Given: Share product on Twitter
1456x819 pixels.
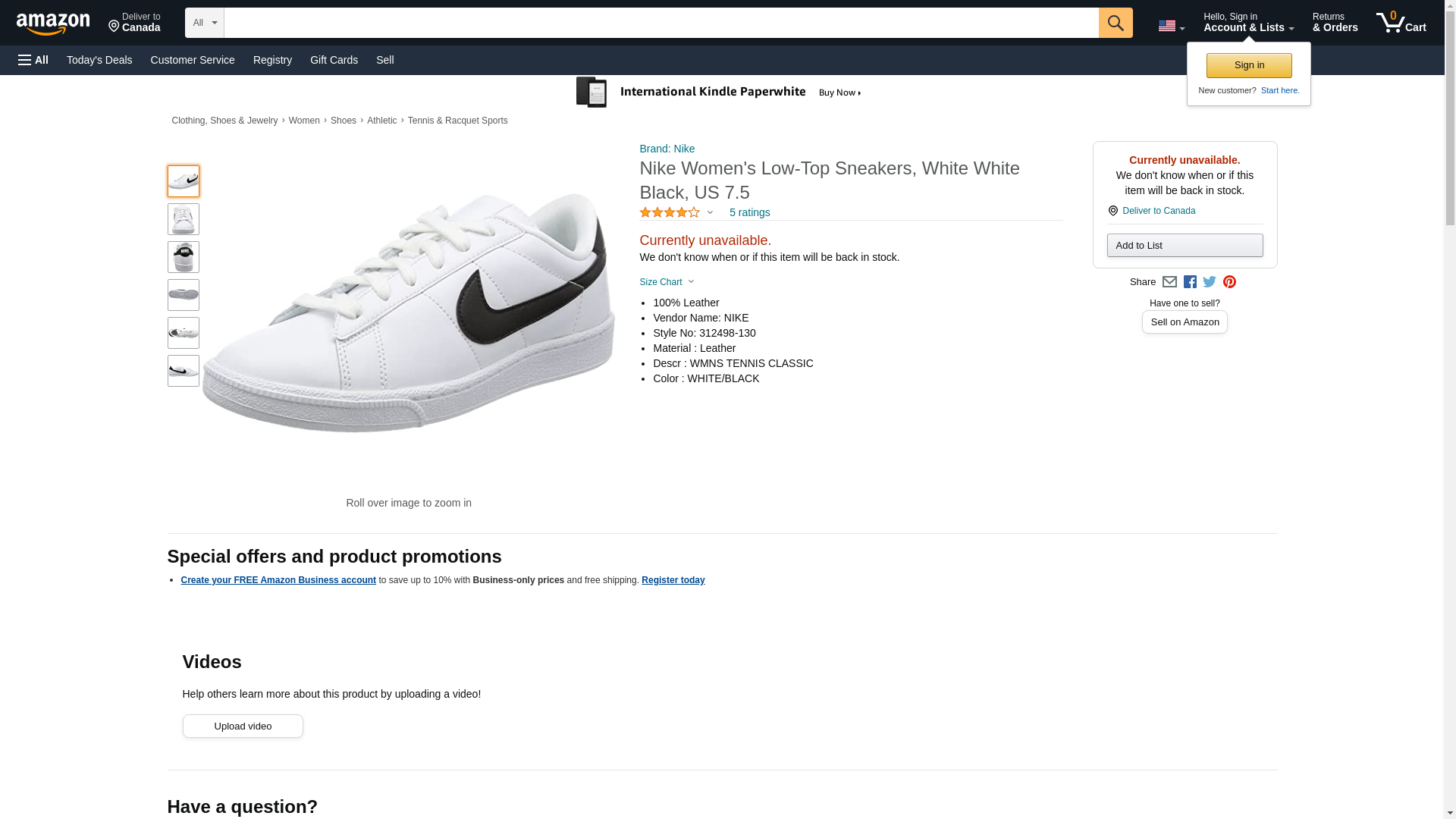Looking at the screenshot, I should point(1210,282).
